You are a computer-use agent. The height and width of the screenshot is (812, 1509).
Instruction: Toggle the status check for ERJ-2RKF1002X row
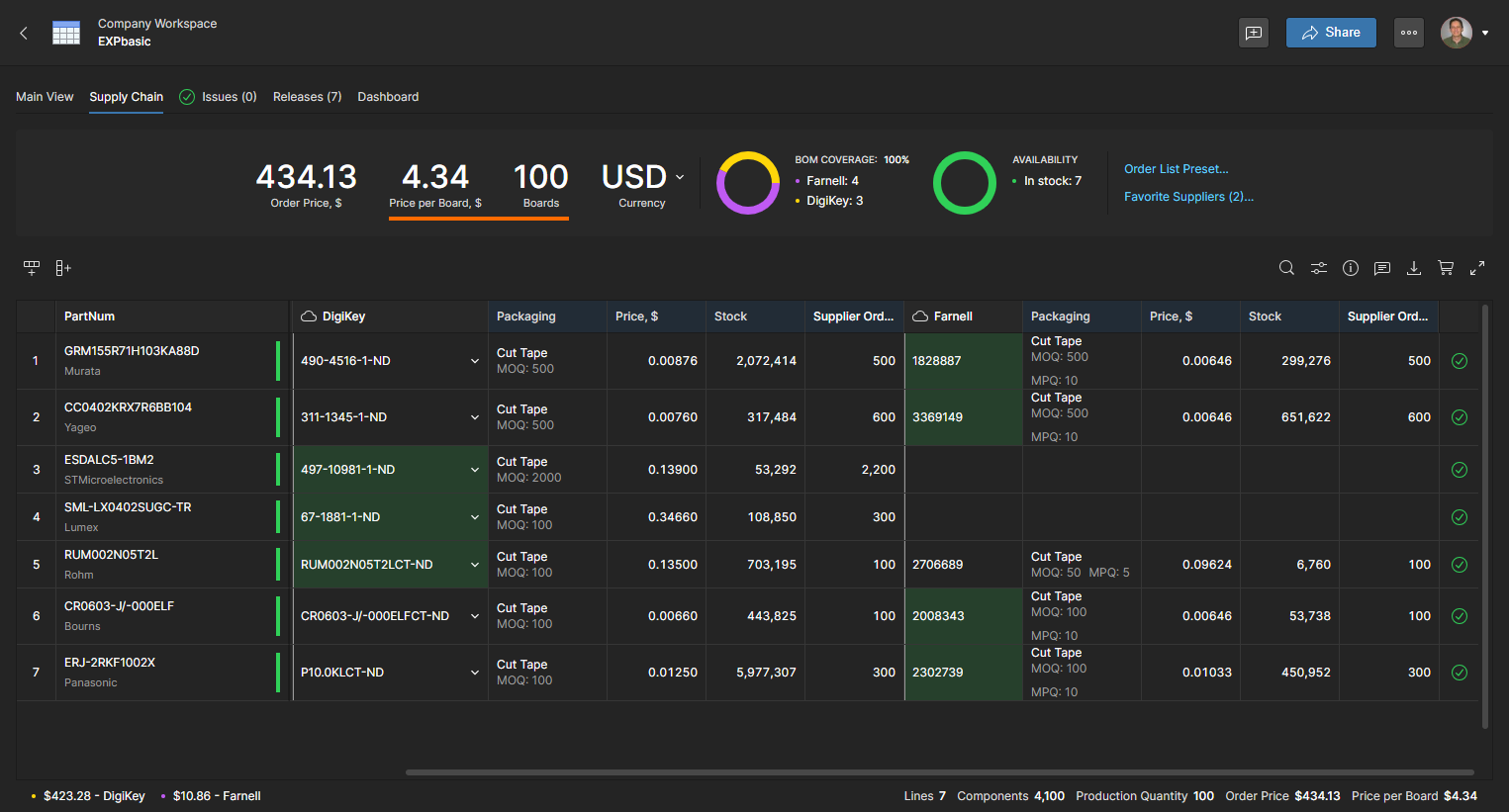coord(1460,673)
